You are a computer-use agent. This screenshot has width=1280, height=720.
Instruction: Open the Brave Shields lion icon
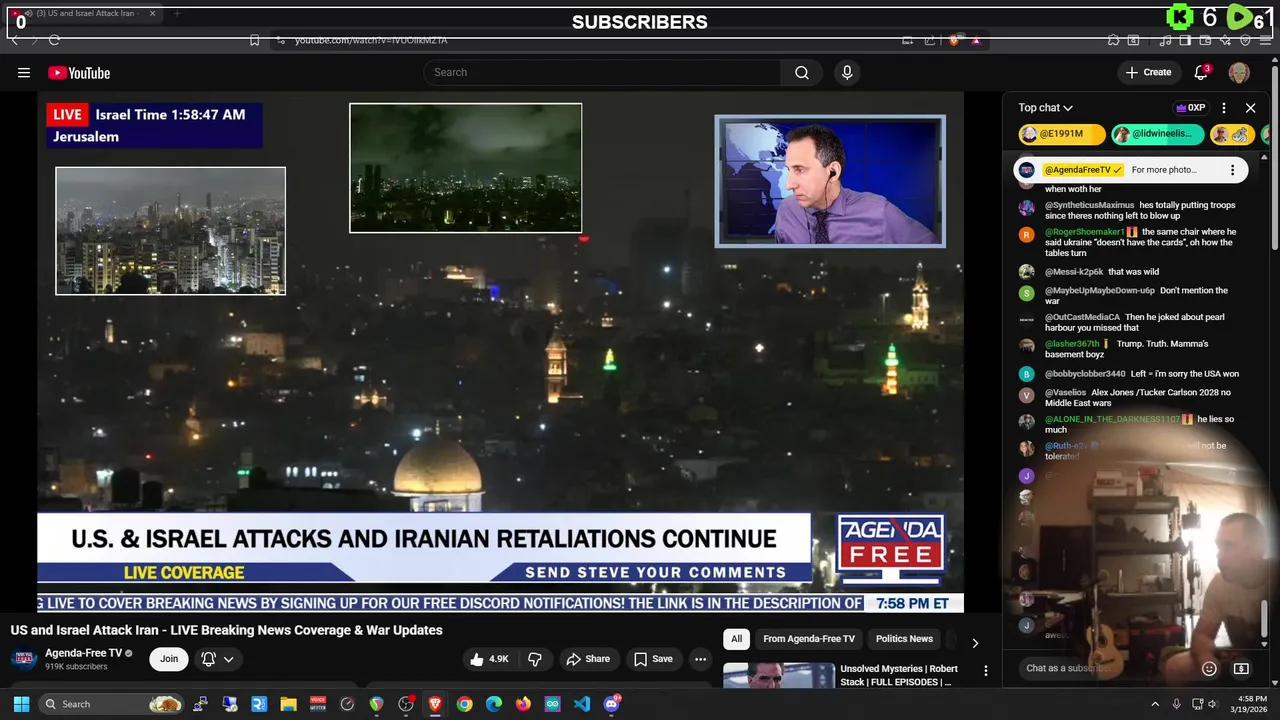coord(954,40)
